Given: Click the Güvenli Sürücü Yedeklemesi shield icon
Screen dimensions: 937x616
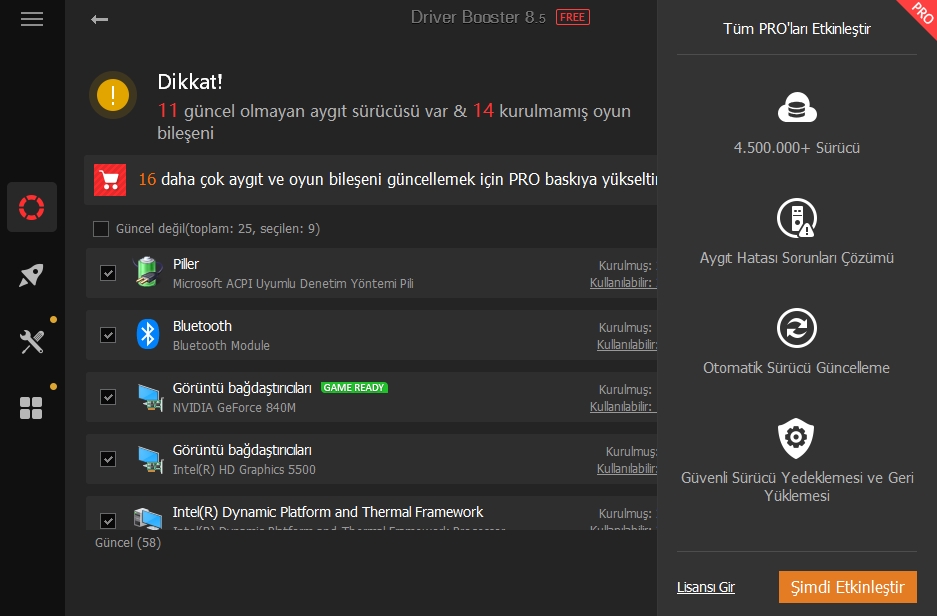Looking at the screenshot, I should pyautogui.click(x=796, y=438).
